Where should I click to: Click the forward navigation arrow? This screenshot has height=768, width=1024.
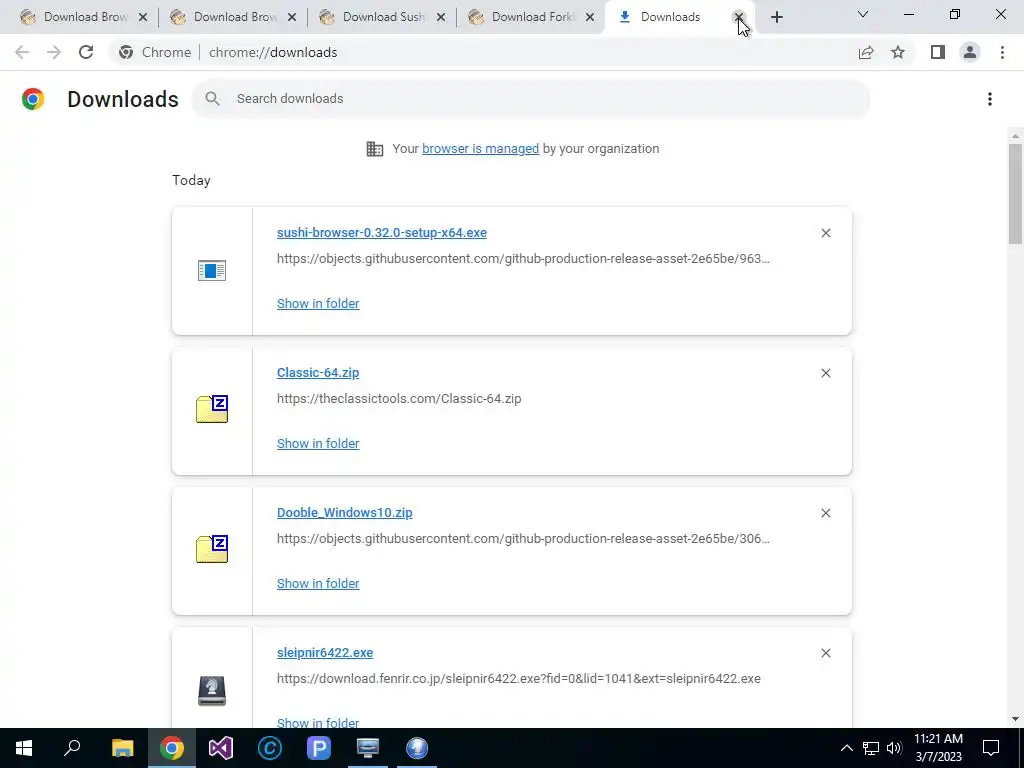(54, 52)
